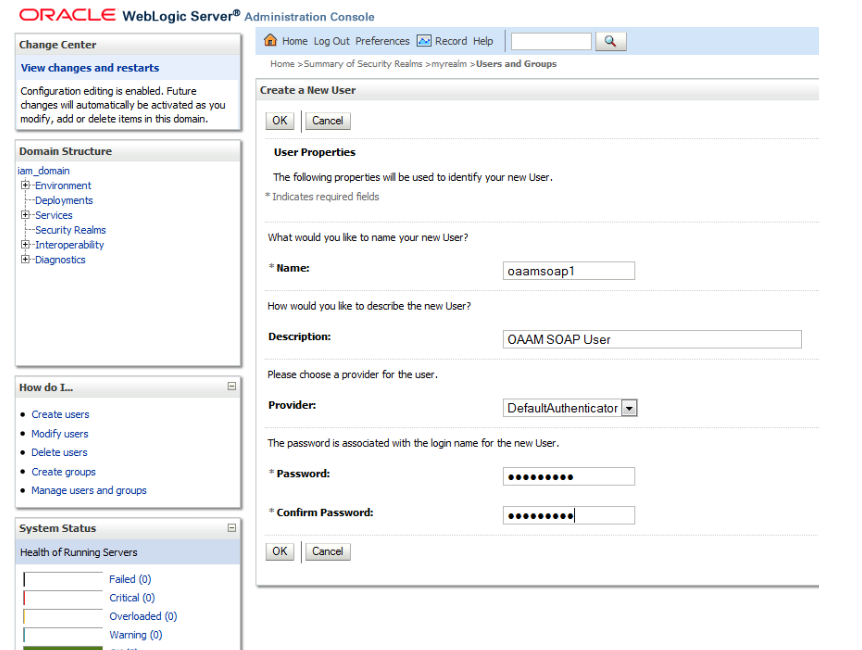Click the toolbar search text box
Image resolution: width=862 pixels, height=650 pixels.
pyautogui.click(x=551, y=41)
